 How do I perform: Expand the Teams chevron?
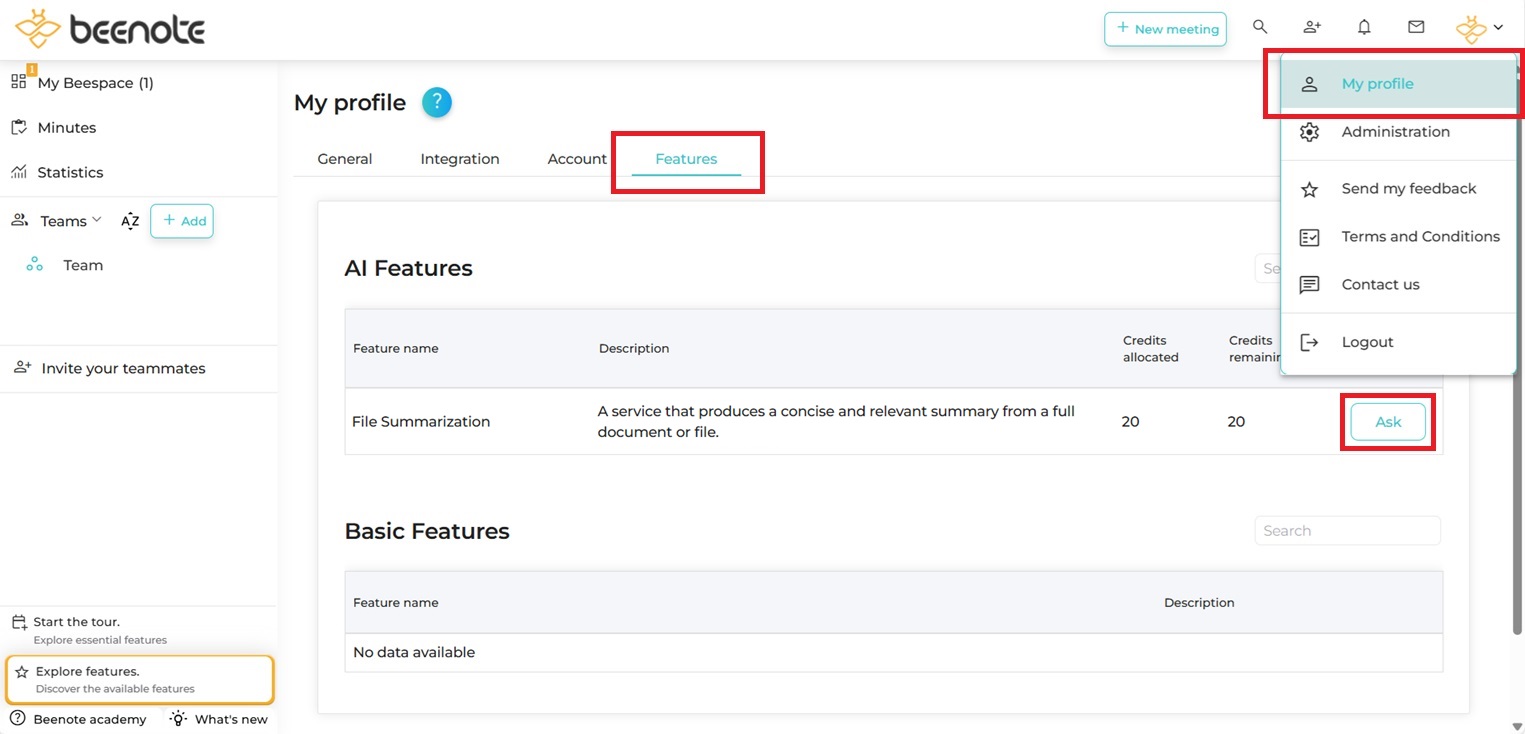[97, 220]
